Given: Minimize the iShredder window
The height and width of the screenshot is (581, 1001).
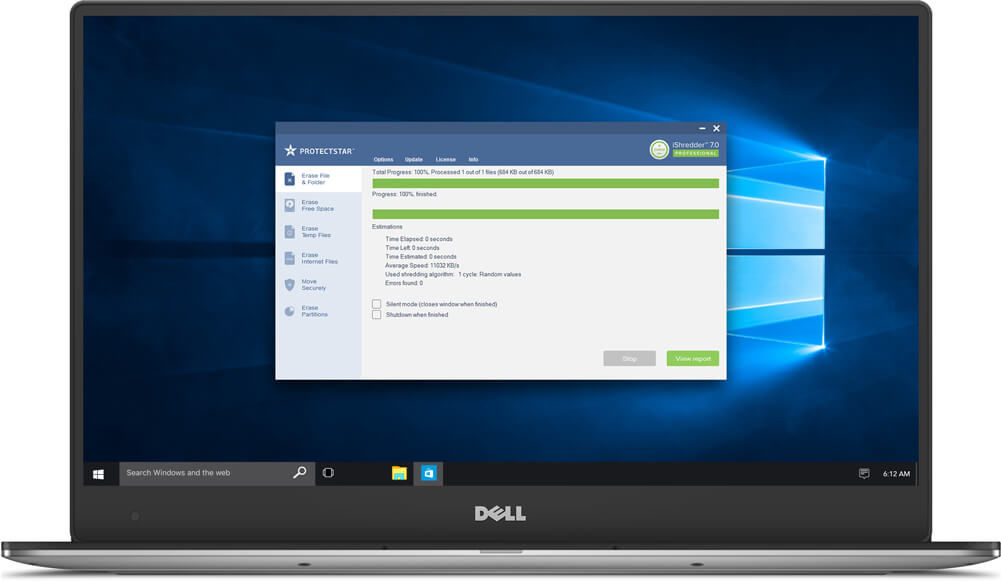Looking at the screenshot, I should coord(702,128).
